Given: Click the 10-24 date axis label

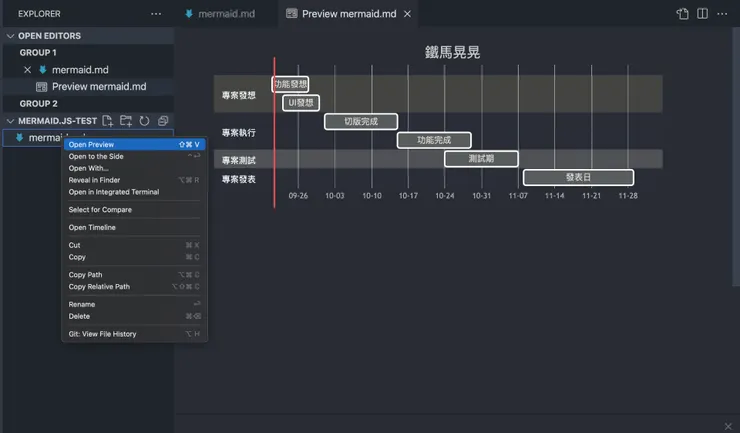Looking at the screenshot, I should [445, 195].
